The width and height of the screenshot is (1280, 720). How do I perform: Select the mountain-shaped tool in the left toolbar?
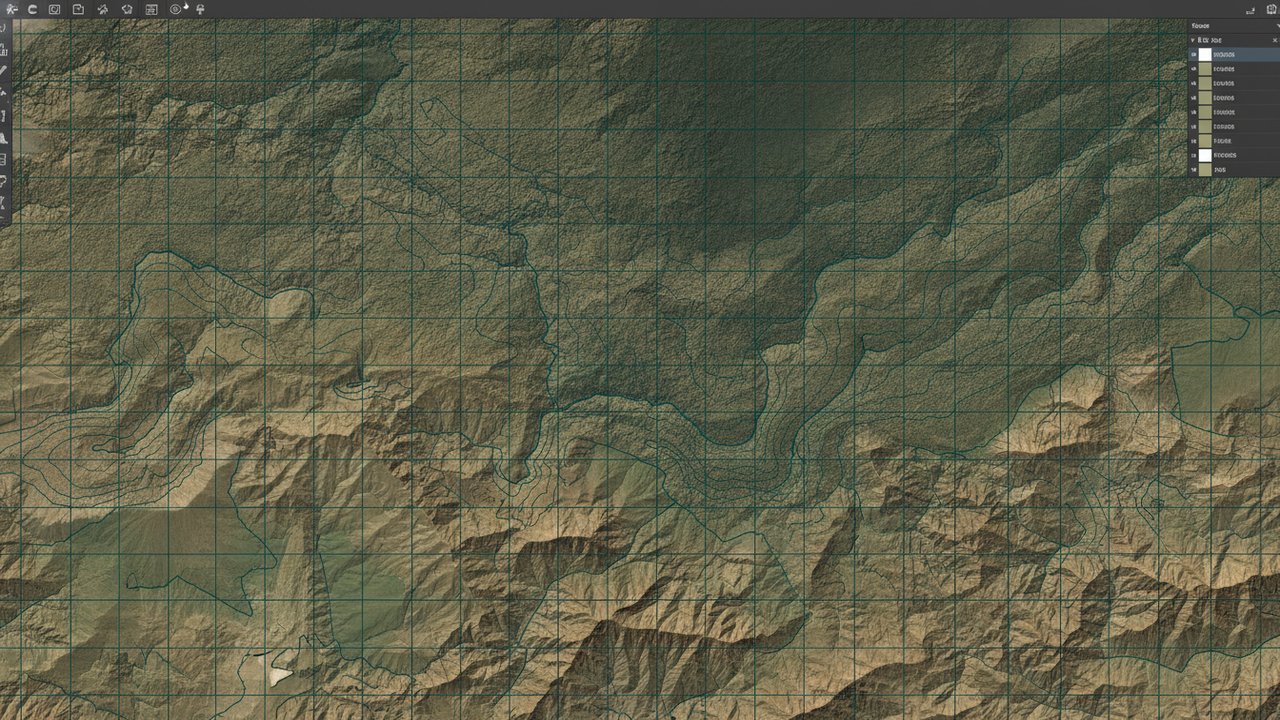click(4, 137)
